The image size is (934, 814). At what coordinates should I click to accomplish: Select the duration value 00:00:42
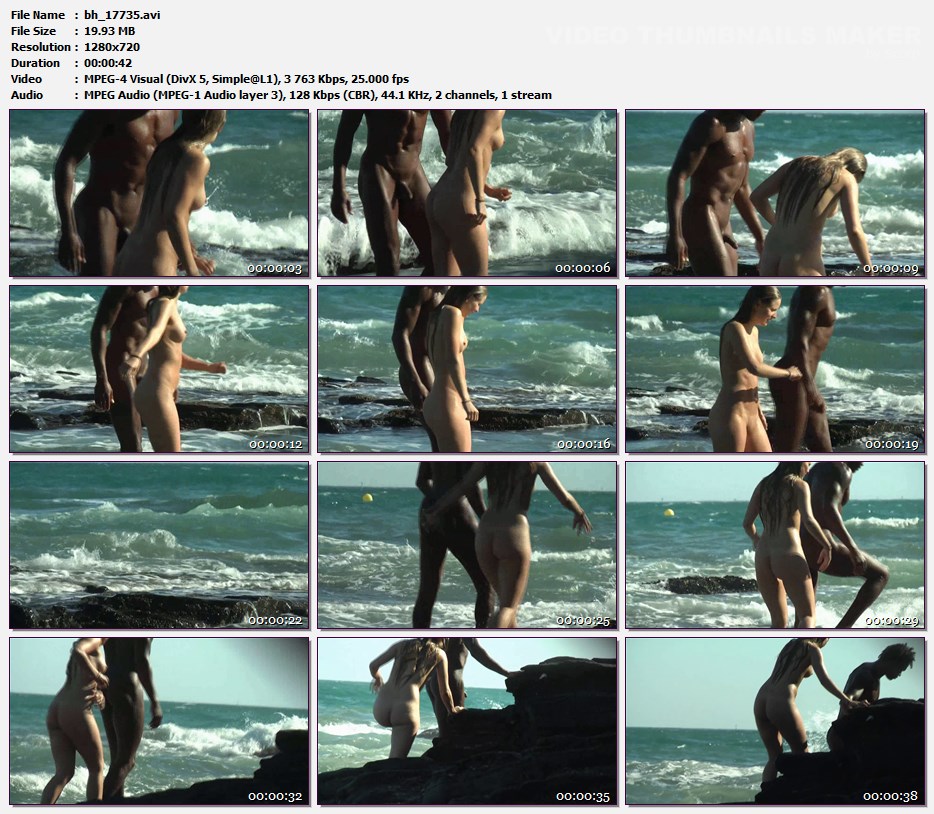click(110, 63)
